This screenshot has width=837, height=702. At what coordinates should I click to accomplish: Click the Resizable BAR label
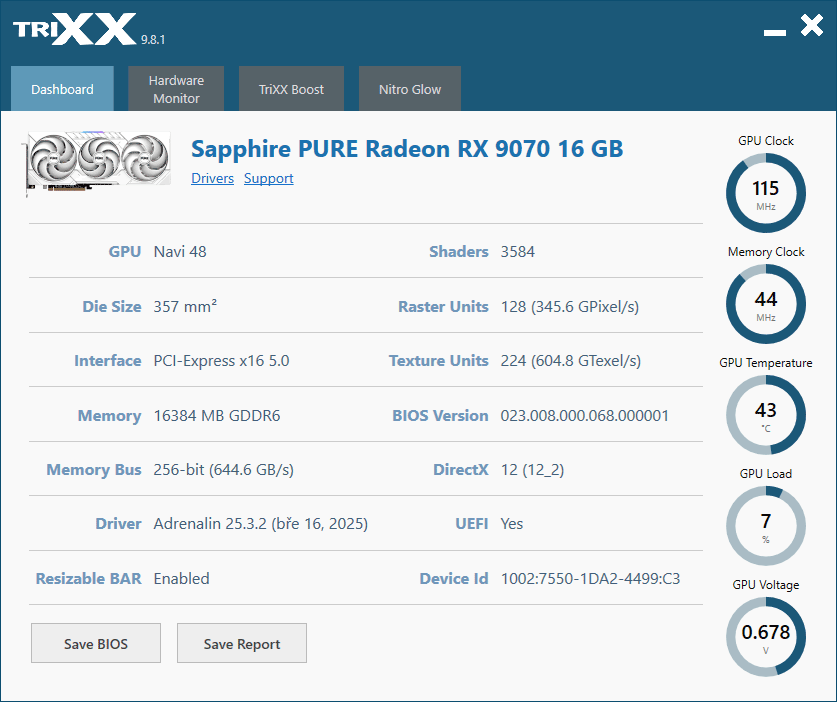pos(89,579)
